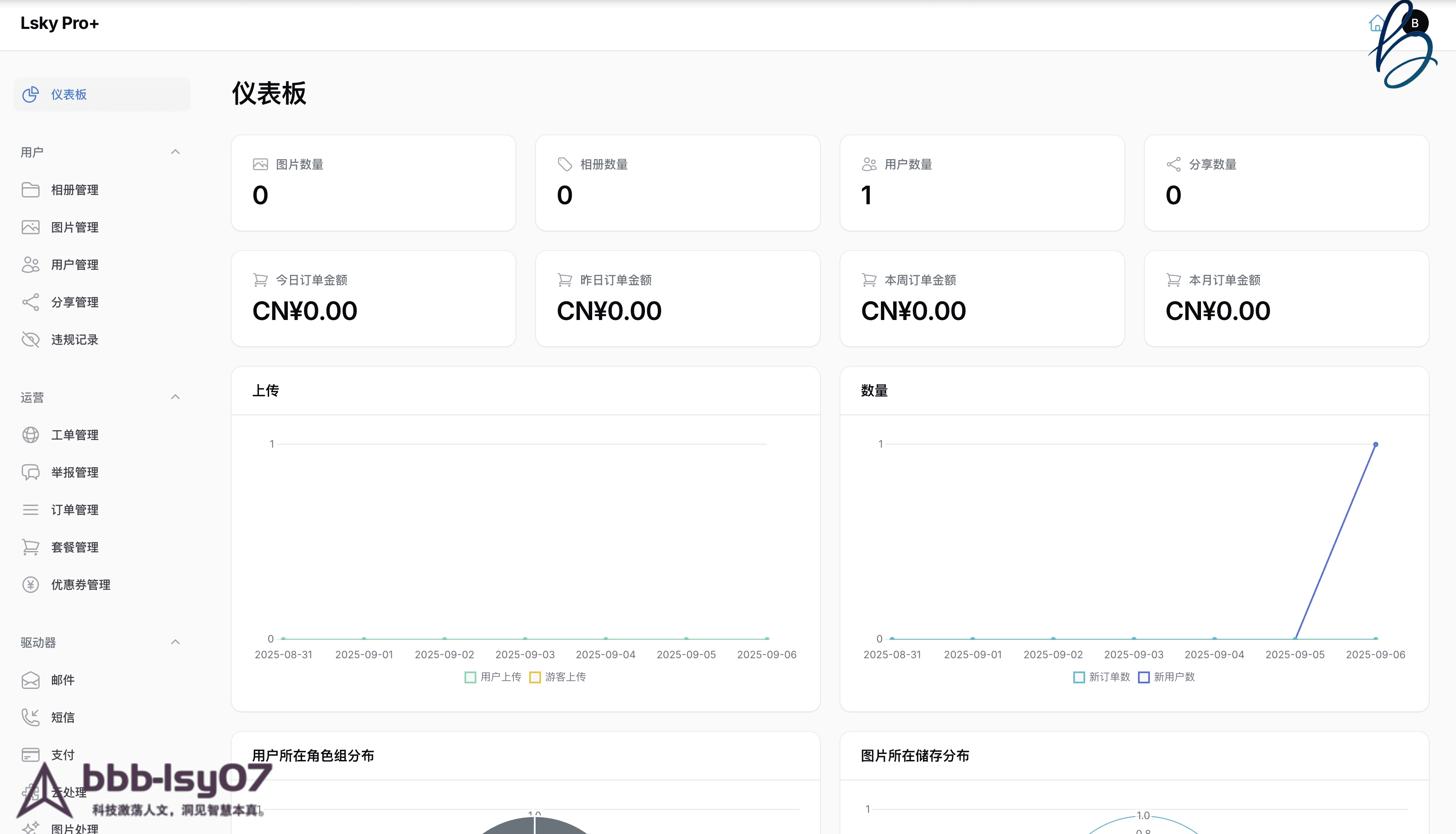Viewport: 1456px width, 834px height.
Task: Select the 套餐管理 cart icon
Action: pyautogui.click(x=31, y=547)
